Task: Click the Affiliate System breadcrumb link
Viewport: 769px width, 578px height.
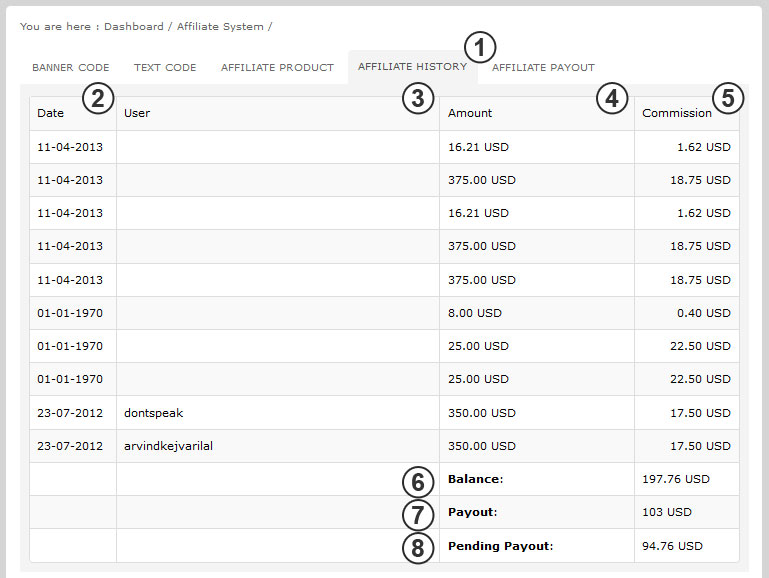Action: tap(220, 26)
